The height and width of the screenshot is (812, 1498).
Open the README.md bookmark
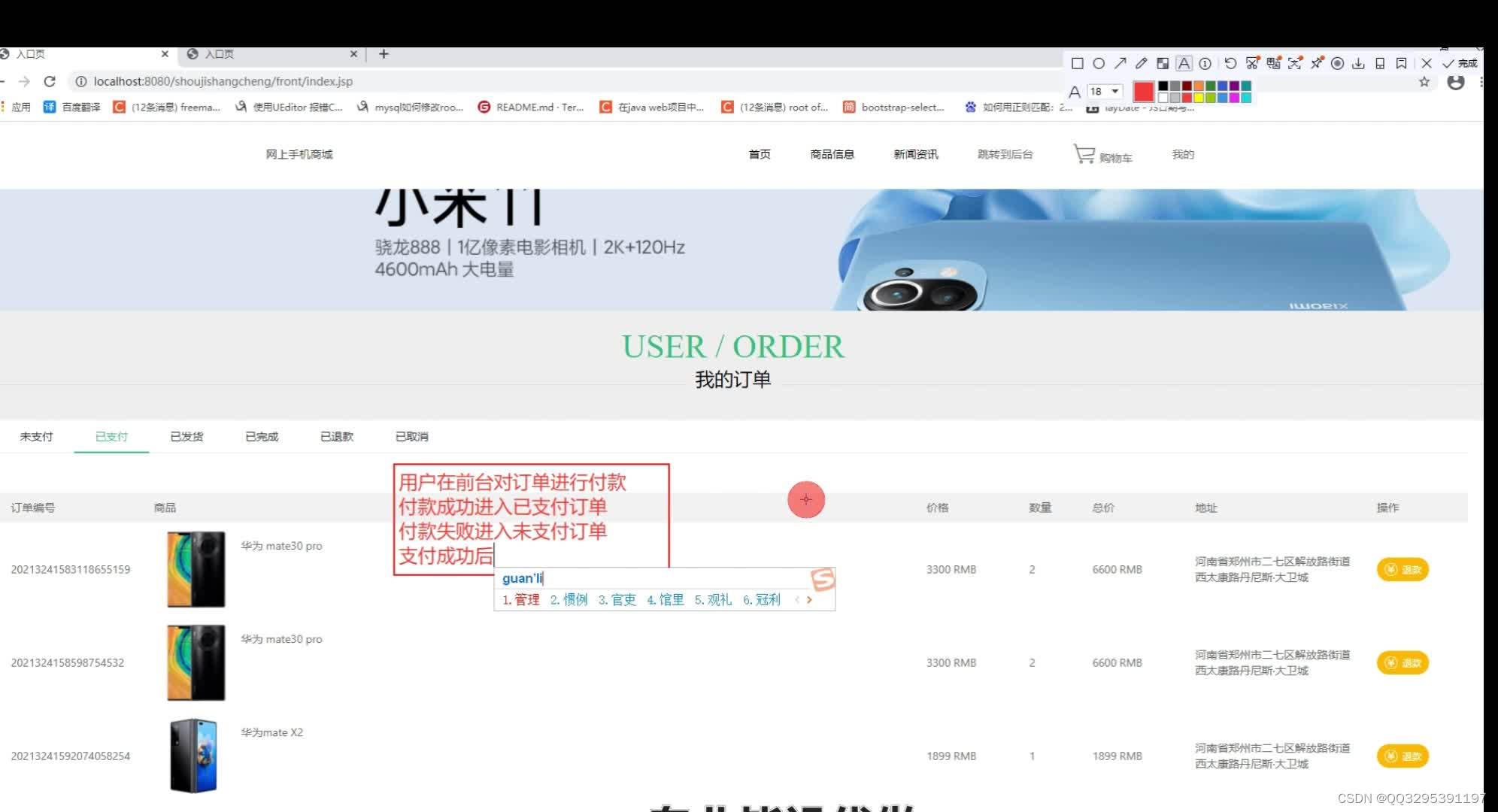[x=531, y=108]
